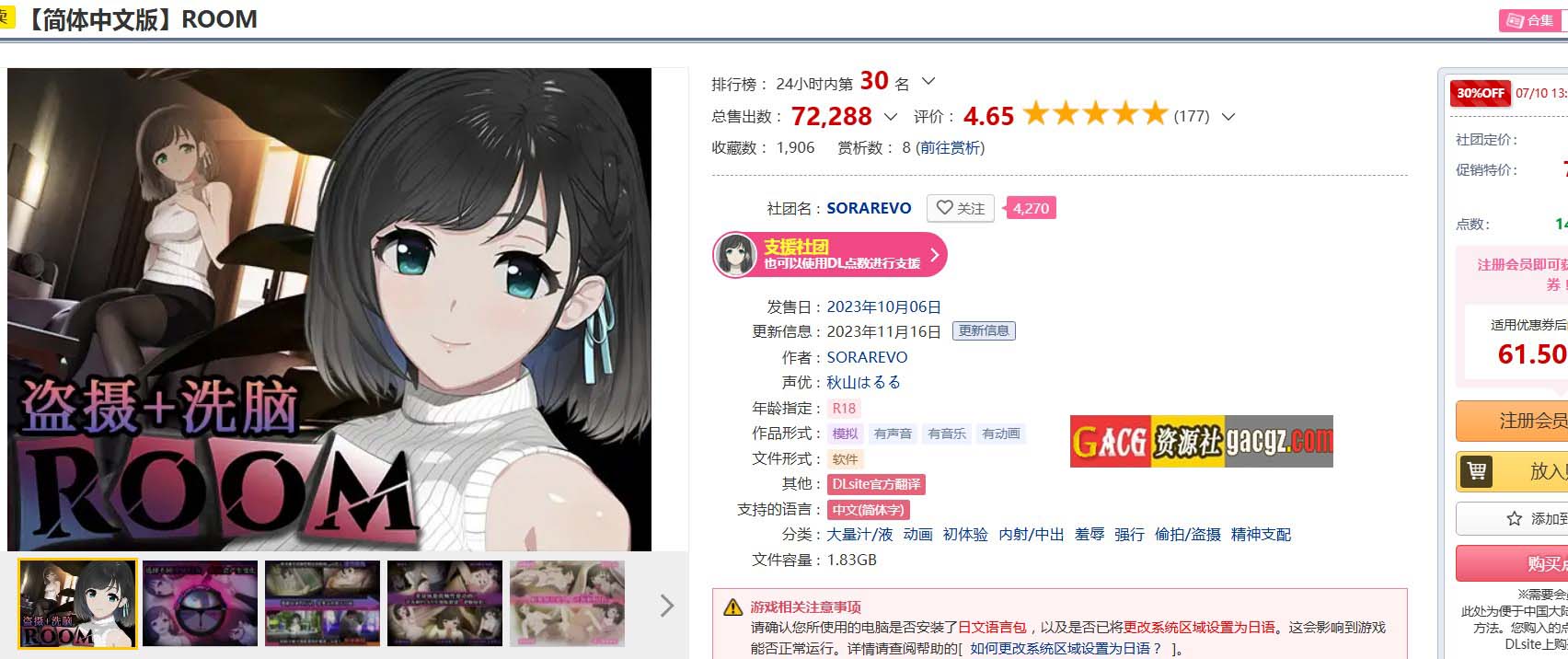Viewport: 1568px width, 659px height.
Task: Click the 中文(简体字) language badge
Action: [869, 510]
